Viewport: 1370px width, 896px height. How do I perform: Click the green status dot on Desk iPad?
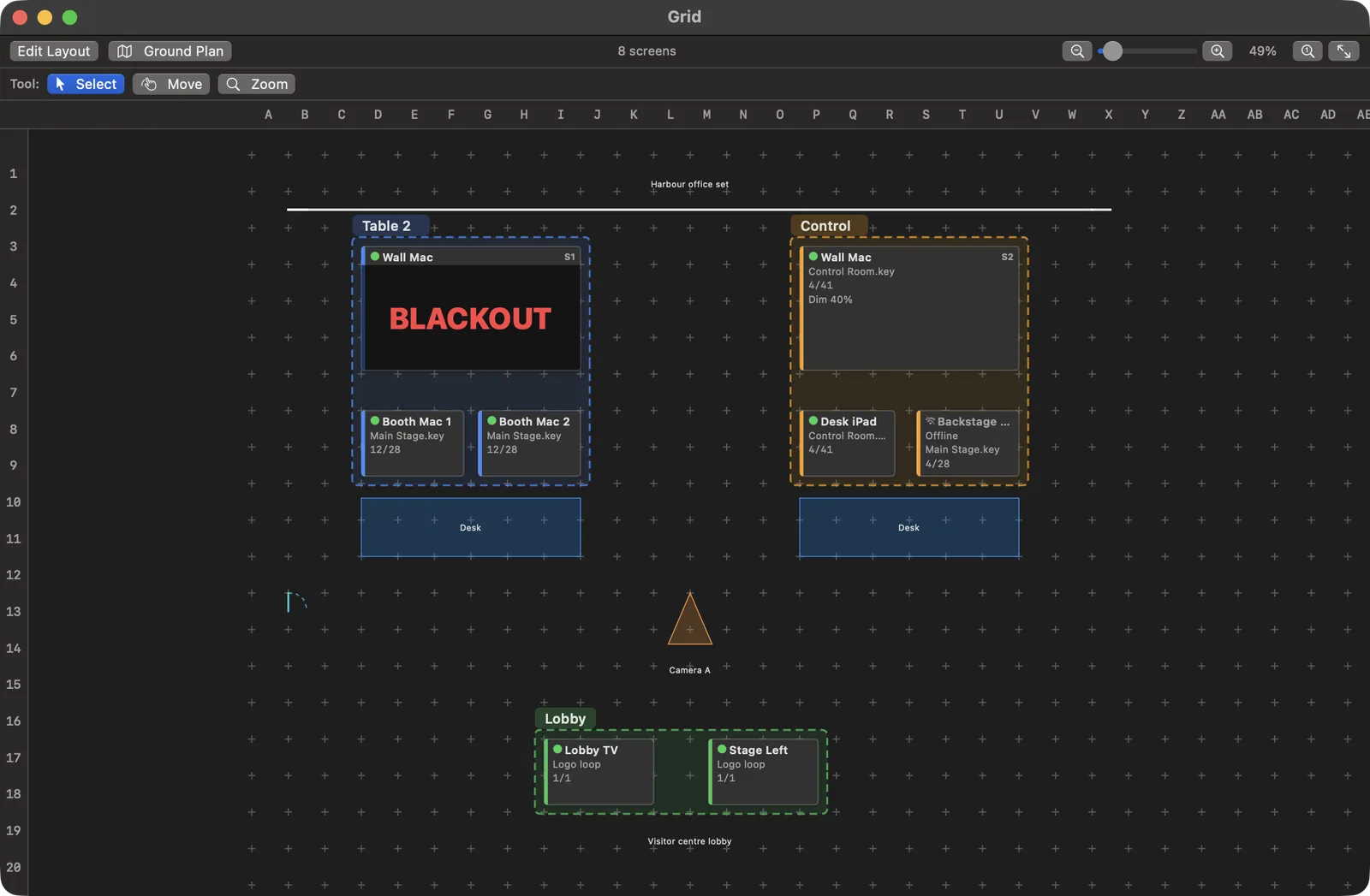tap(813, 421)
